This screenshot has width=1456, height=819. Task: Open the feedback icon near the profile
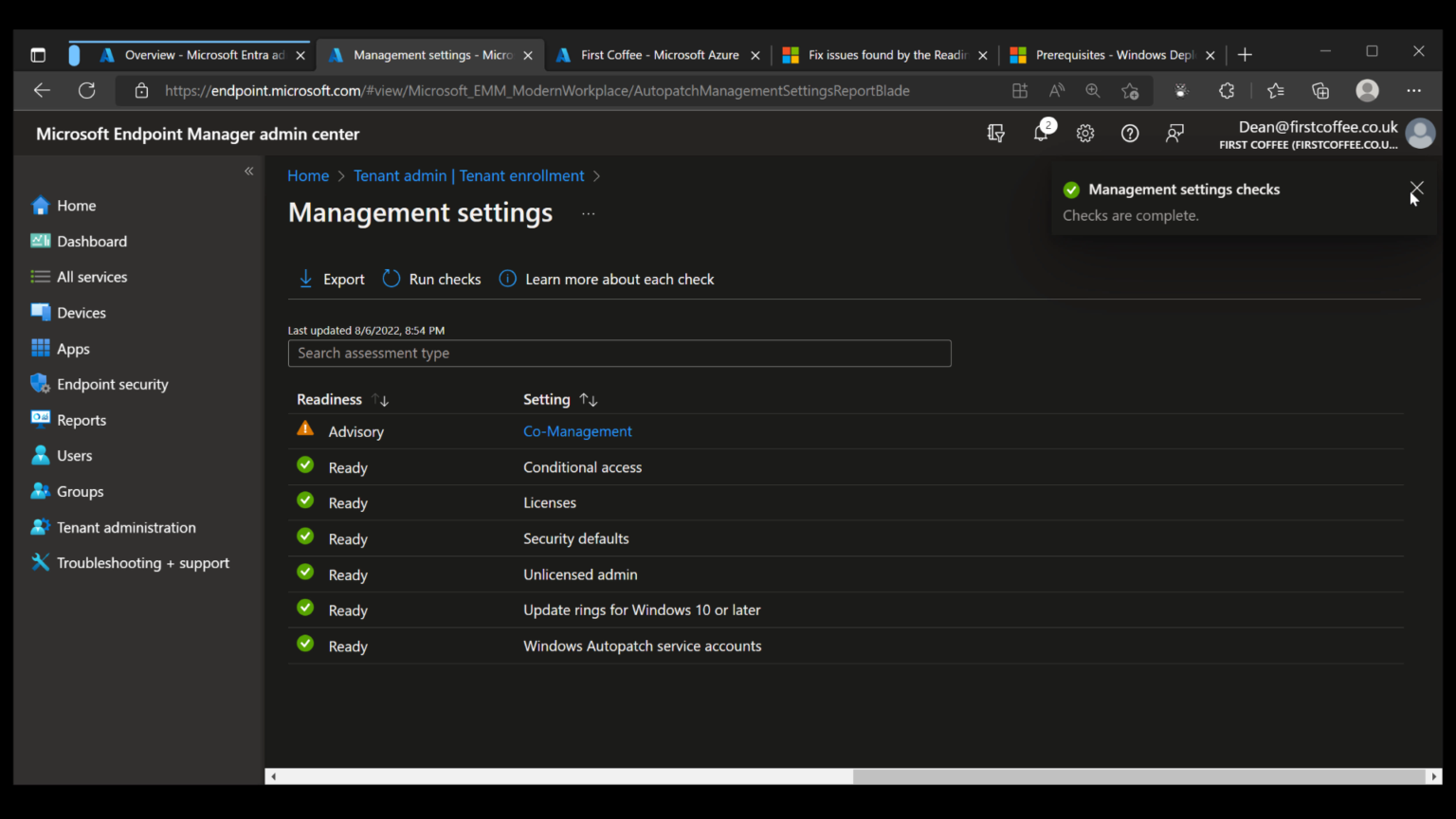tap(1174, 133)
